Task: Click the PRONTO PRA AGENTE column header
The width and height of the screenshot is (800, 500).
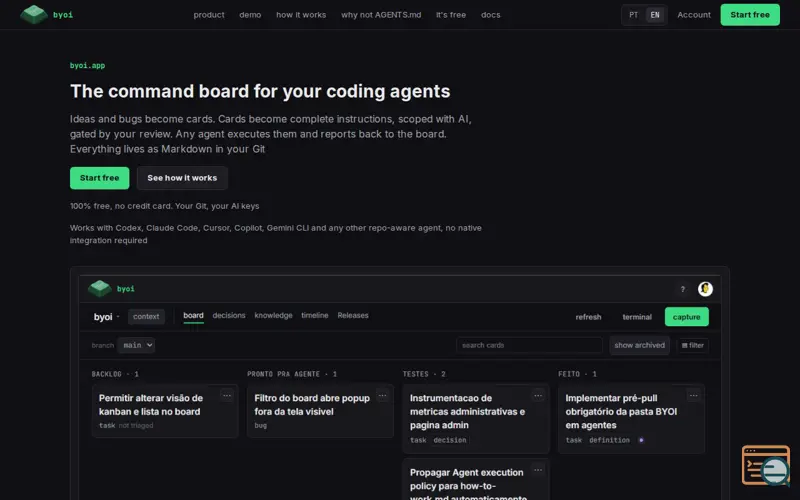Action: pos(292,374)
